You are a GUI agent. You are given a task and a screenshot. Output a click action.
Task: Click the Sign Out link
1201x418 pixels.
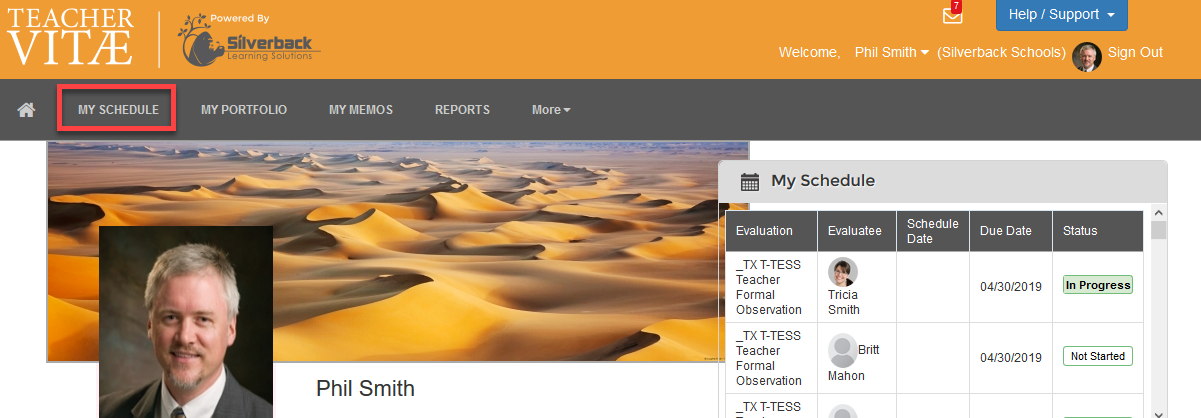(1135, 52)
